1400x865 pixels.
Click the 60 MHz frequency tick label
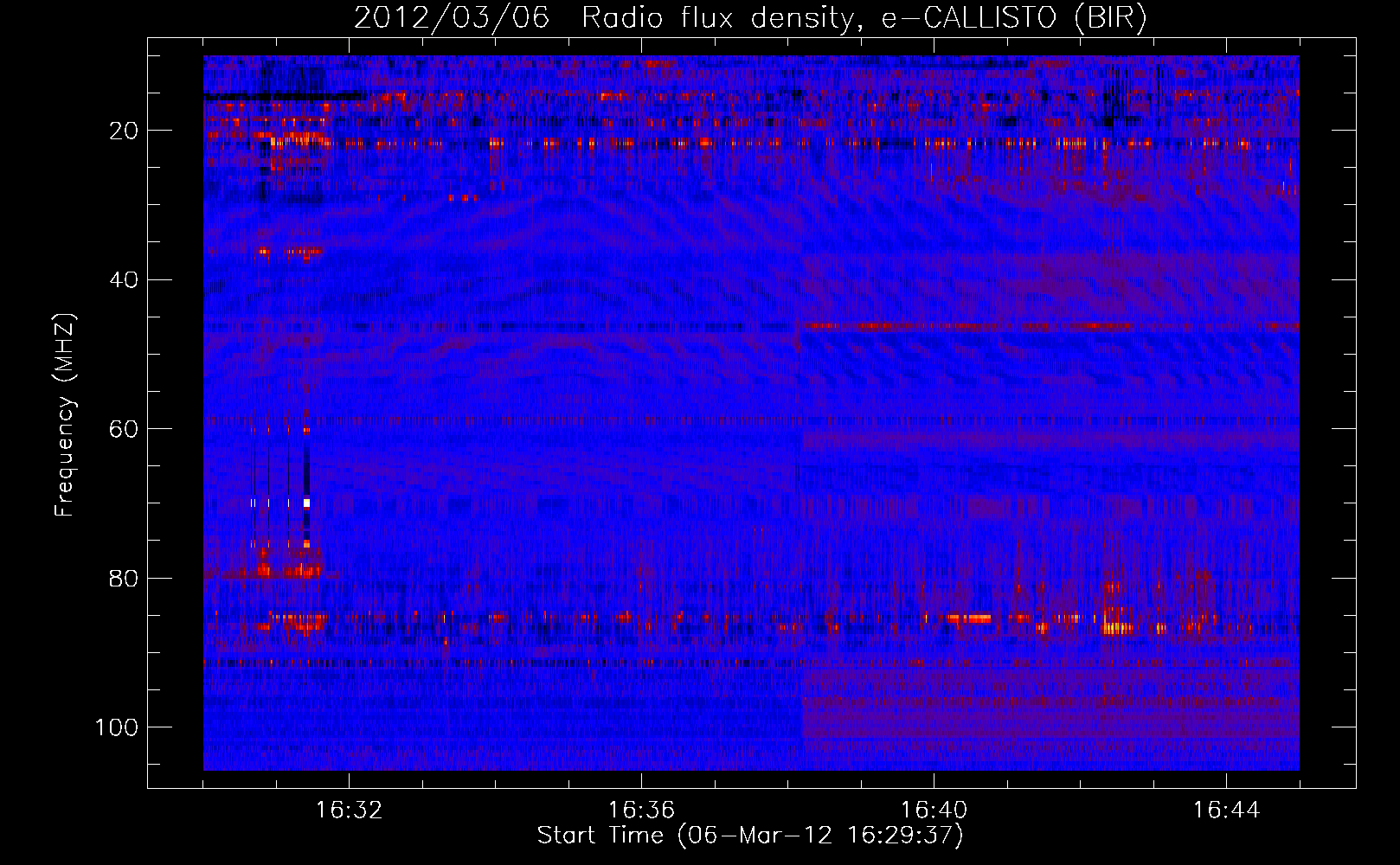[x=125, y=429]
